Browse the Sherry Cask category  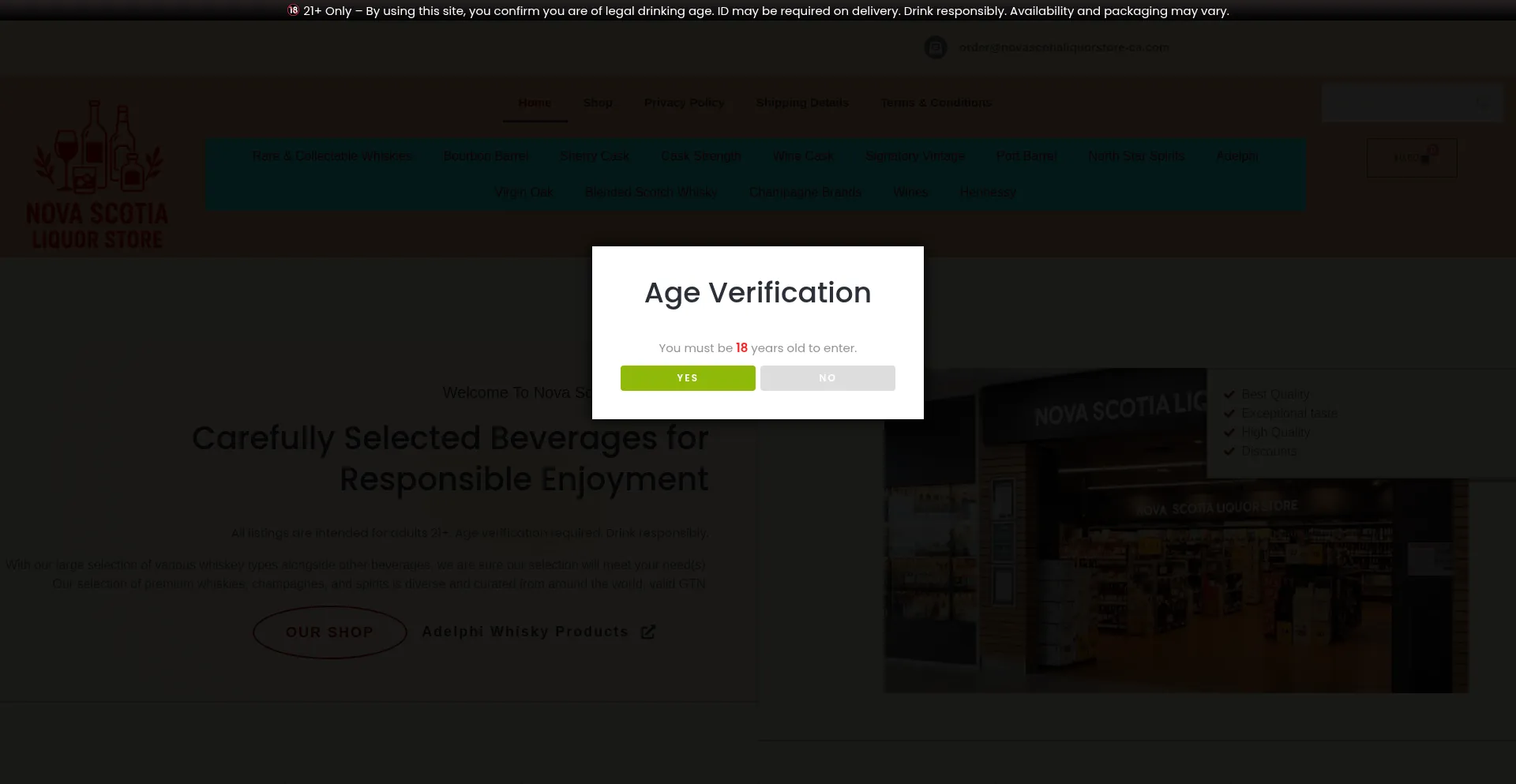tap(595, 156)
